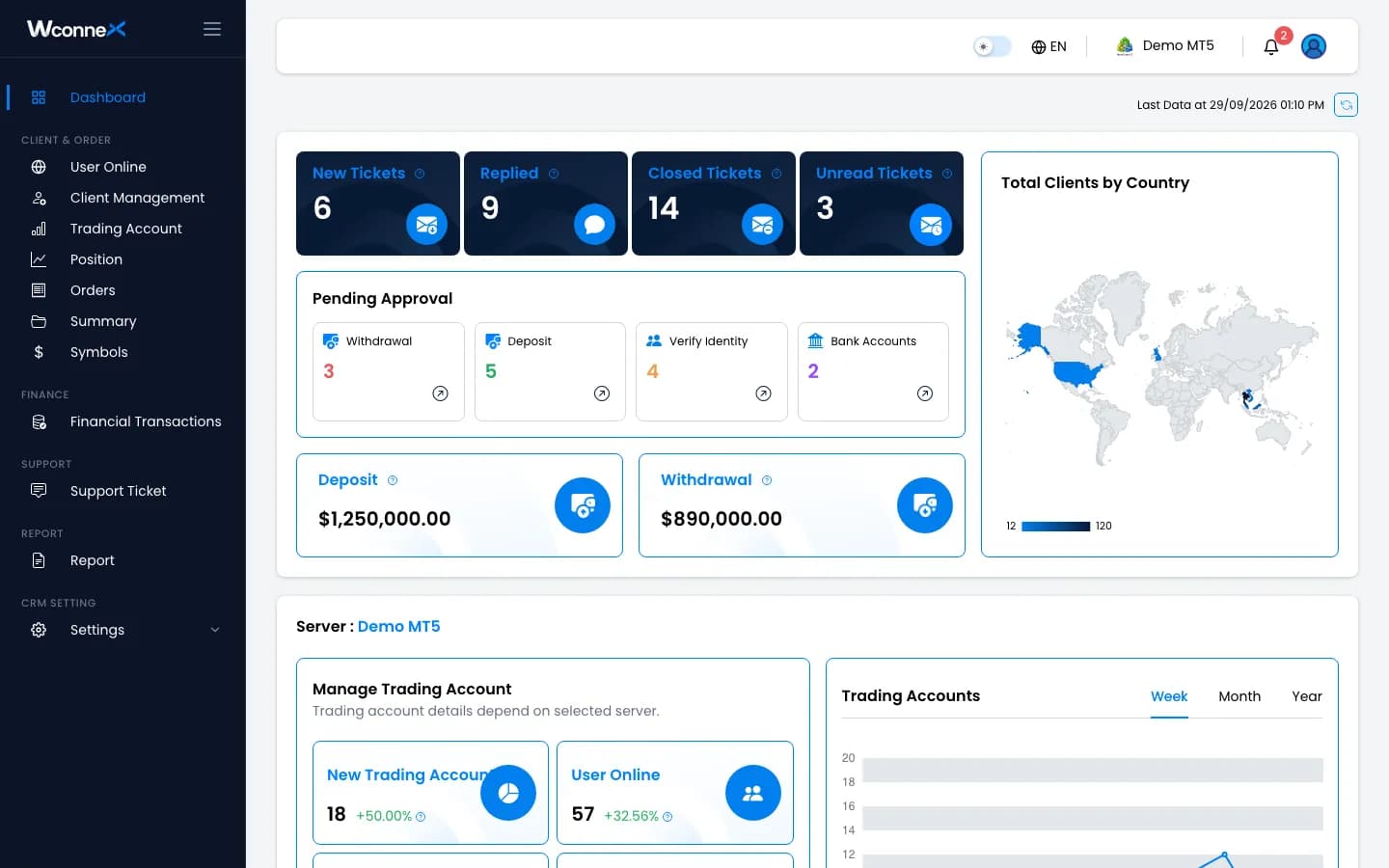
Task: Click the Financial Transactions coins icon
Action: (x=39, y=421)
